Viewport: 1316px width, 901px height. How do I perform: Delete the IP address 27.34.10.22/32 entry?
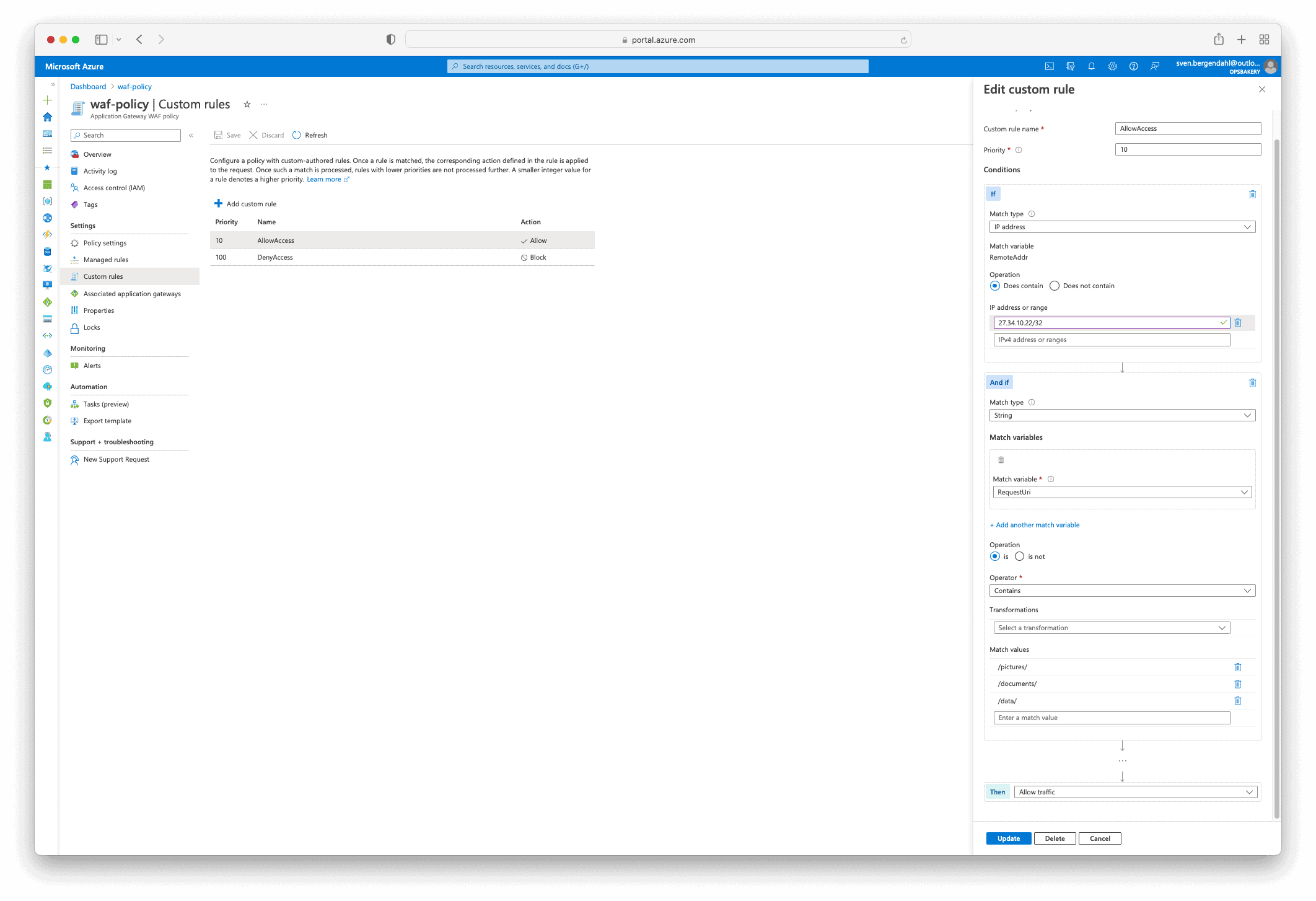1237,323
